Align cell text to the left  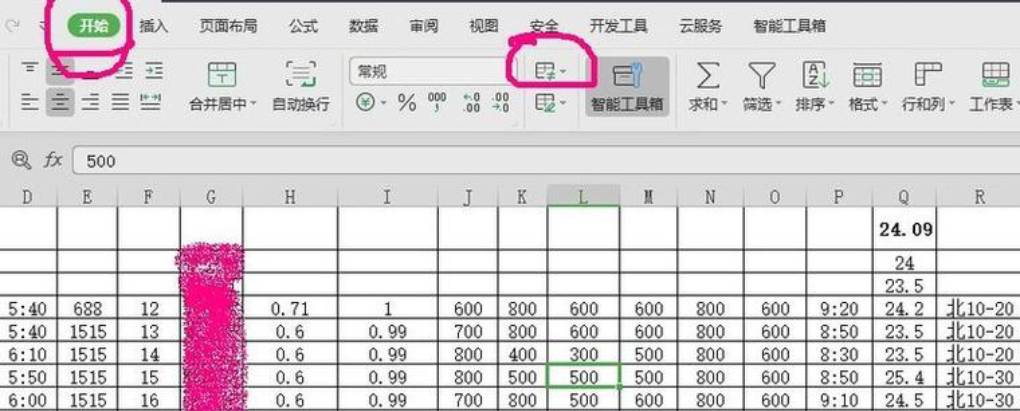pos(29,102)
